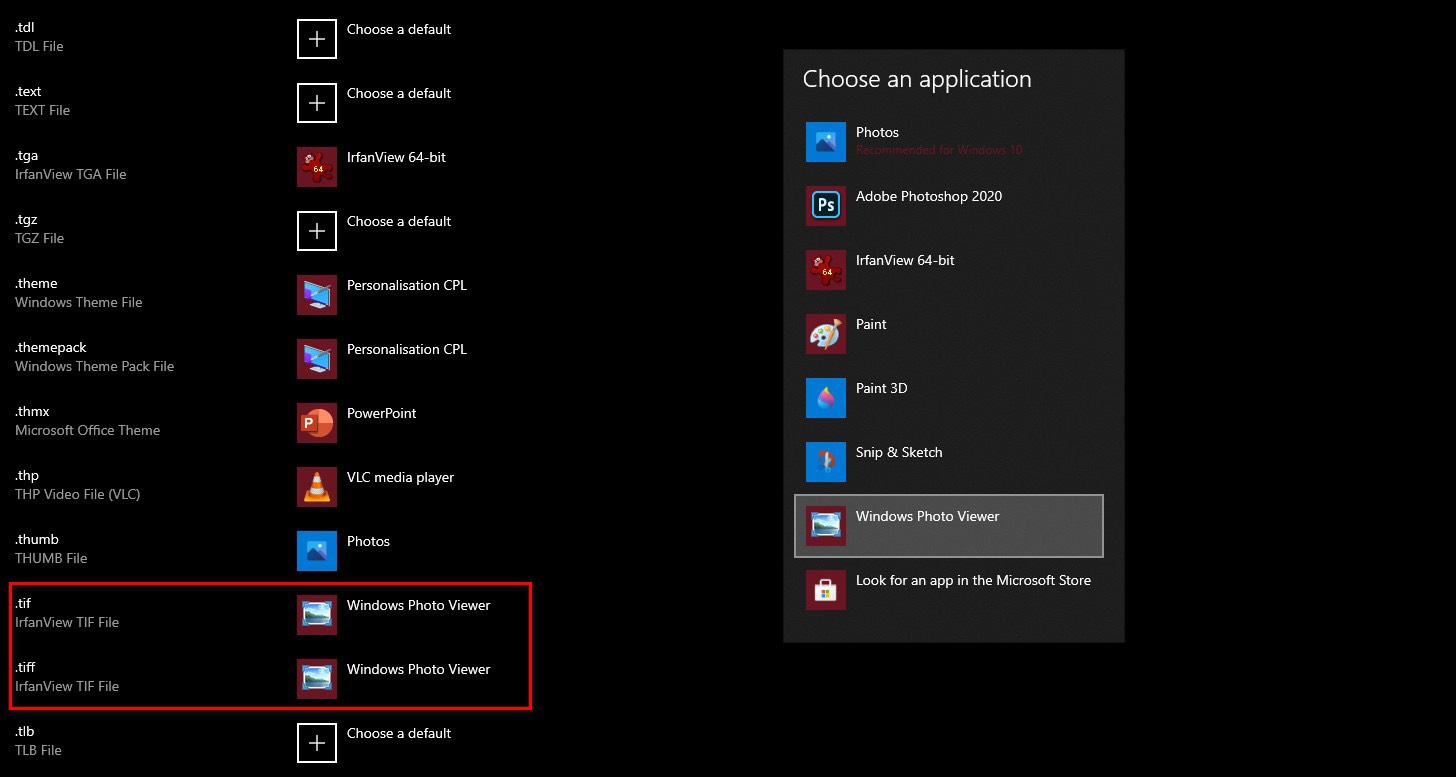This screenshot has width=1456, height=777.
Task: Click the THP Video File (VLC) description
Action: click(77, 494)
